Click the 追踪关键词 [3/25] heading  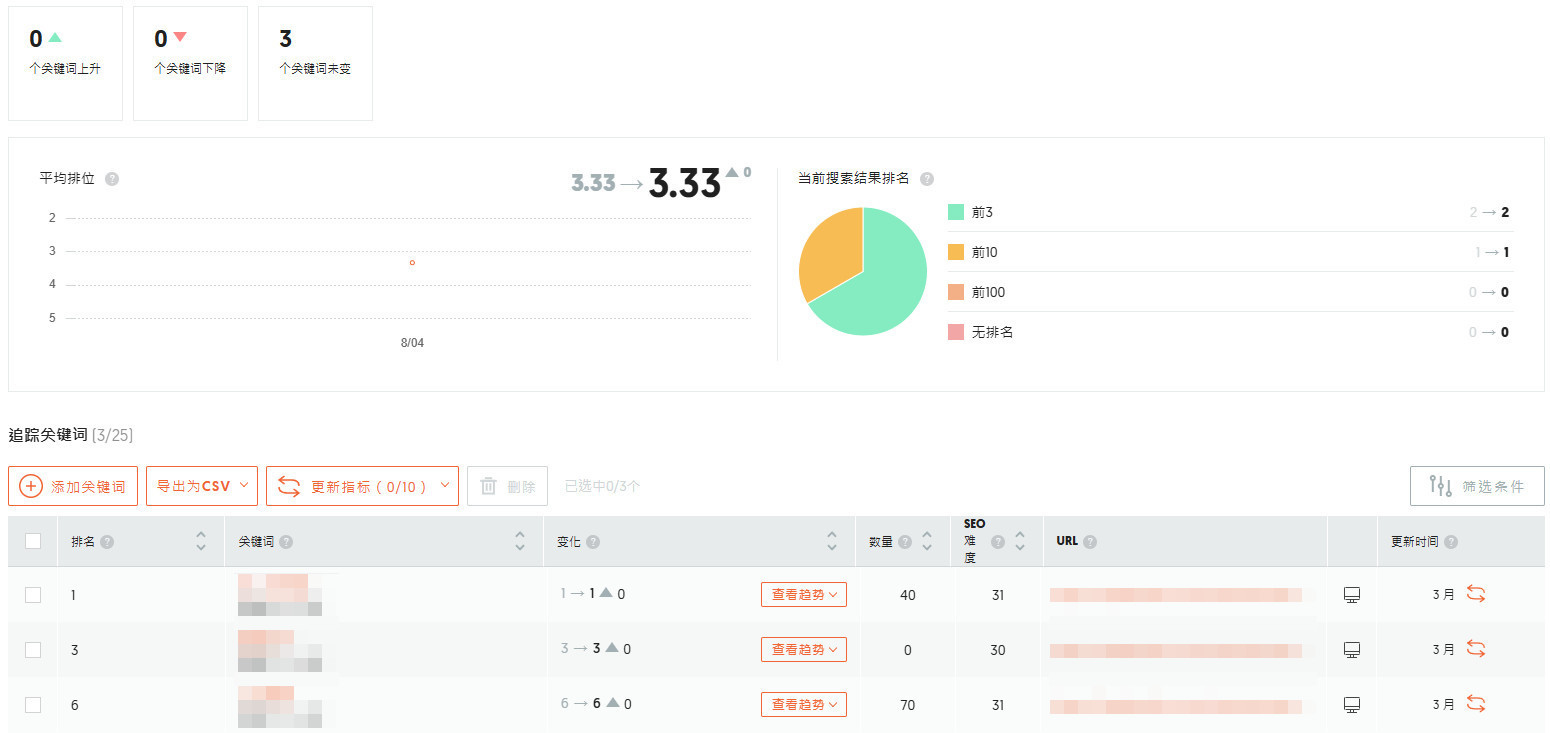(71, 435)
